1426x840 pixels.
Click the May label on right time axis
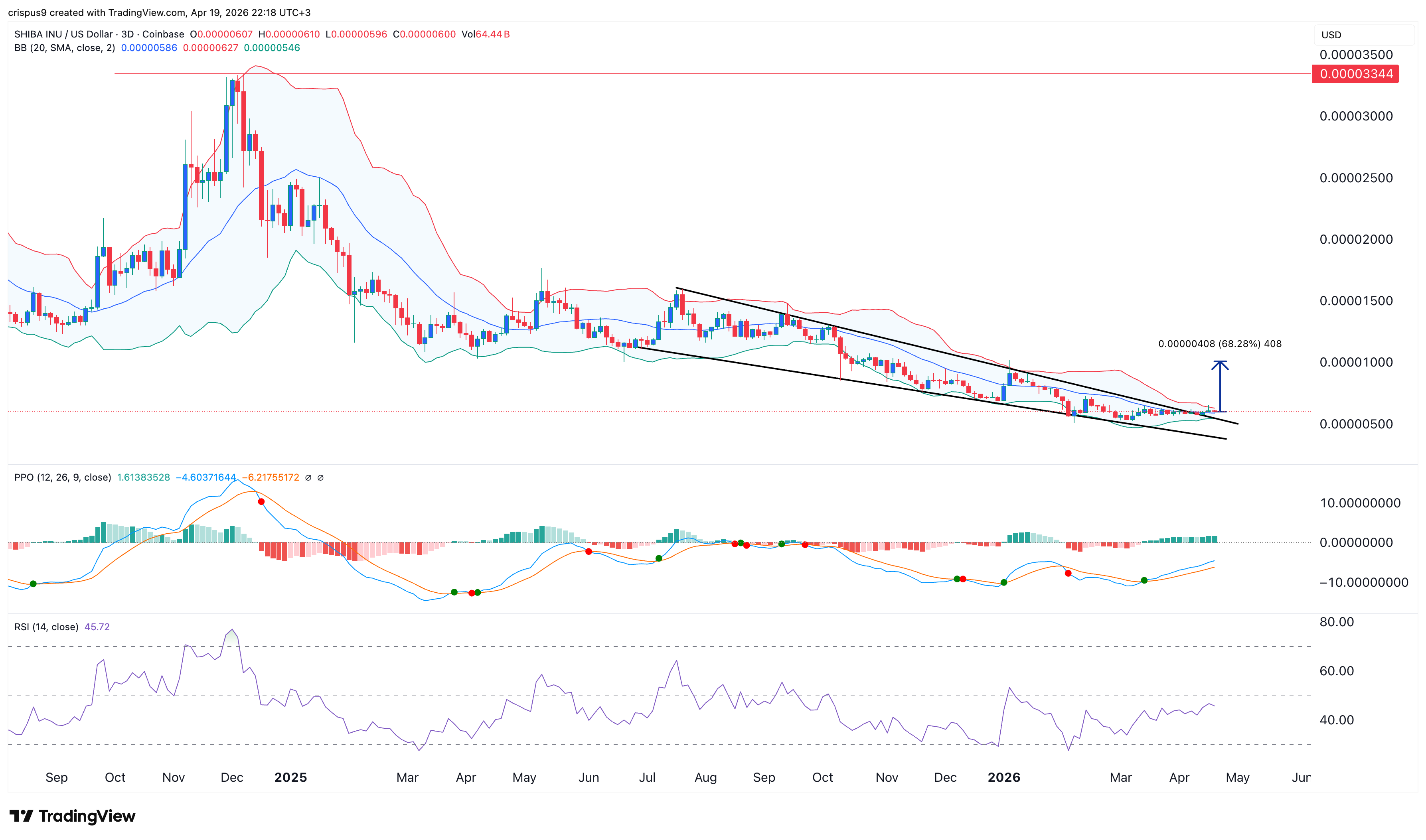pos(1238,777)
